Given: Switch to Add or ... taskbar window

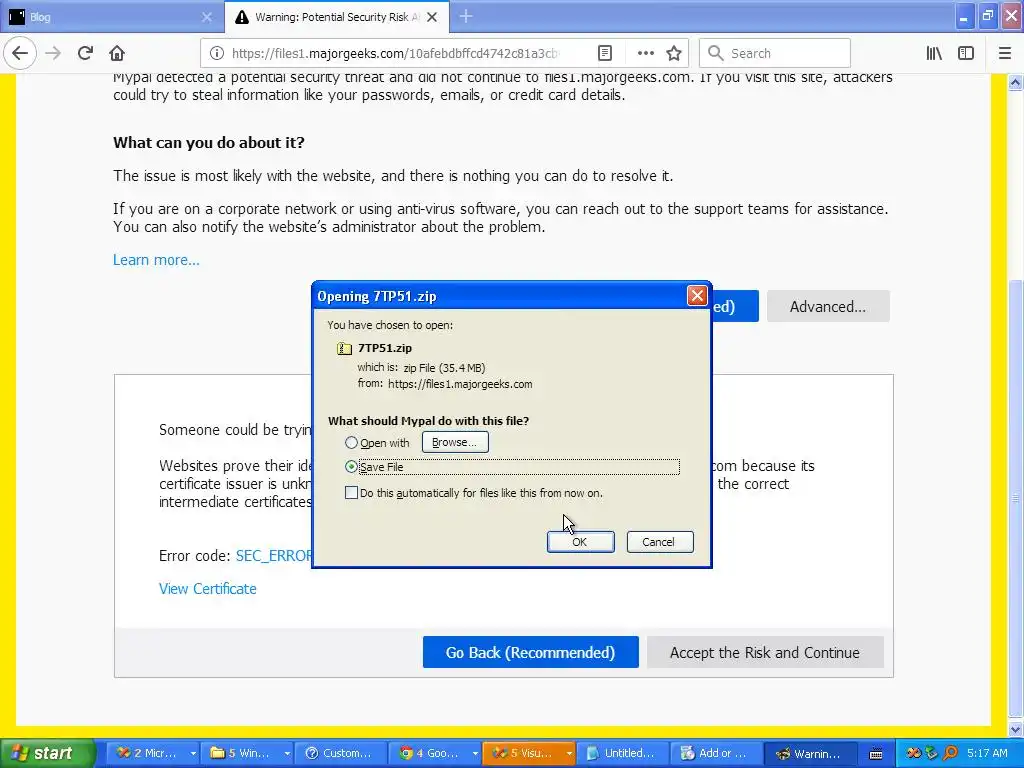Looking at the screenshot, I should [716, 753].
